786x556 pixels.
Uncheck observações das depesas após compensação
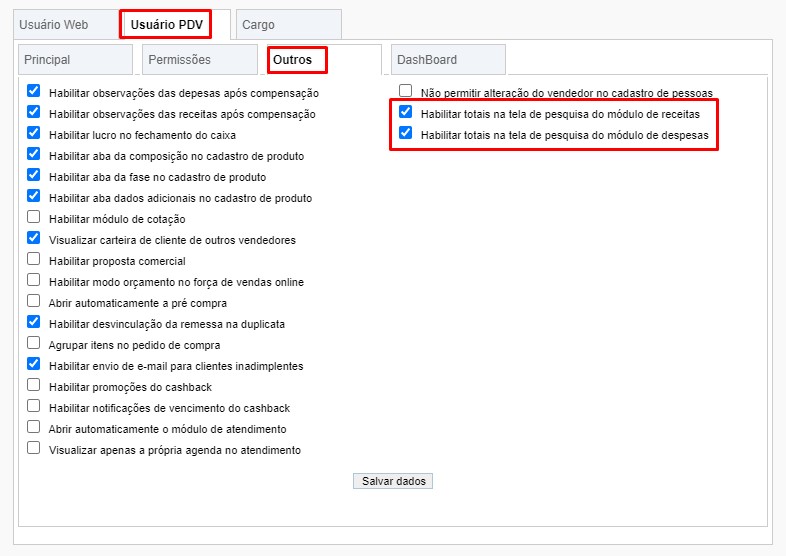34,91
